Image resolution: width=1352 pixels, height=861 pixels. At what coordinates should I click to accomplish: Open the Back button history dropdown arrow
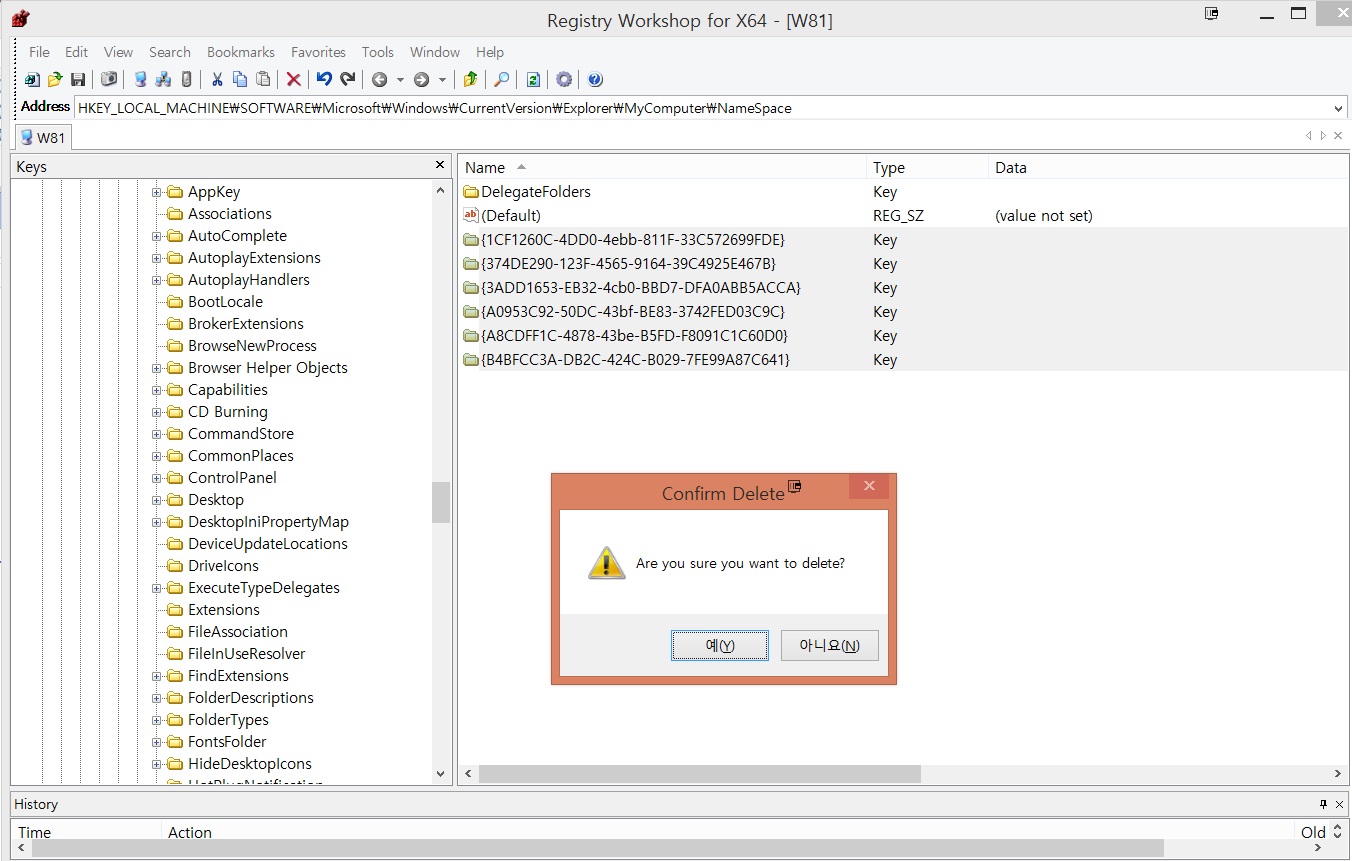click(400, 80)
